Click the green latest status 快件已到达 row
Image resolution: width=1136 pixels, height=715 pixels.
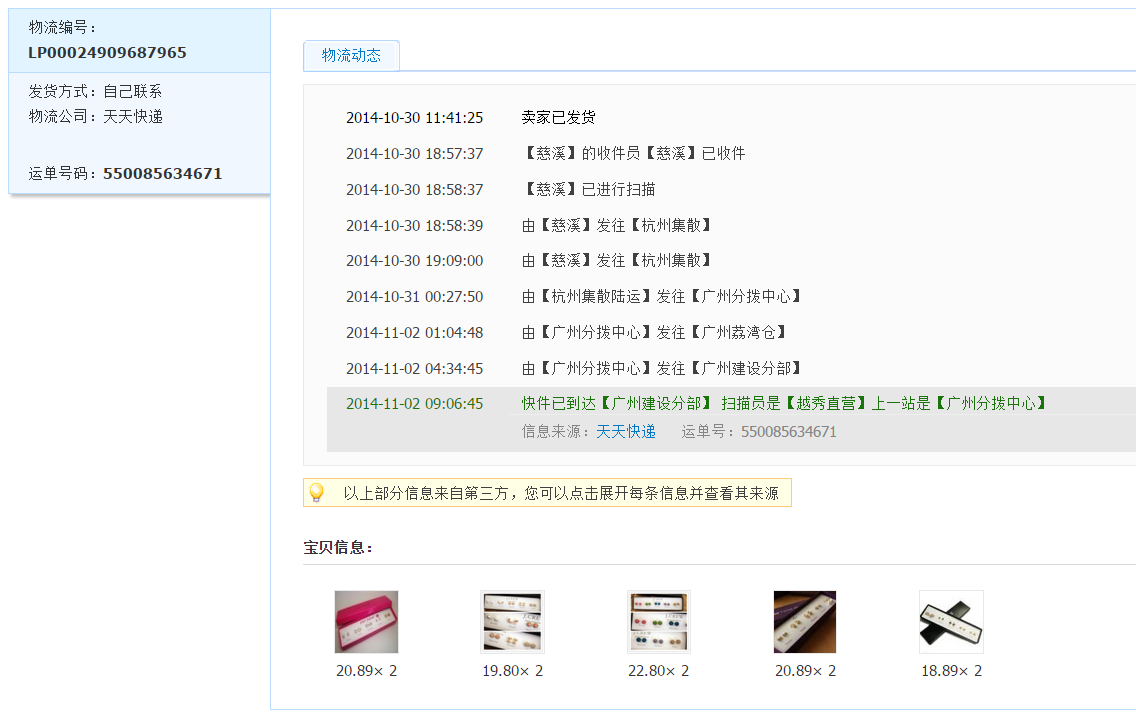coord(785,404)
